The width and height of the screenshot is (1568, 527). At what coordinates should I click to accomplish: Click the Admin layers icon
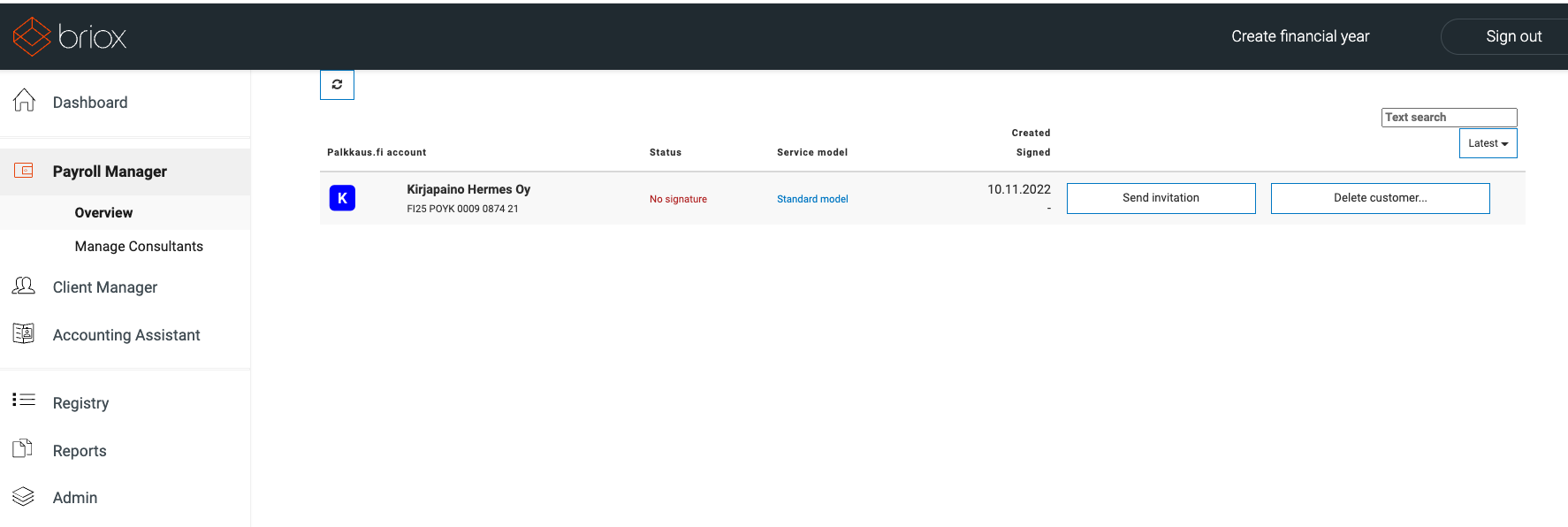pyautogui.click(x=24, y=496)
